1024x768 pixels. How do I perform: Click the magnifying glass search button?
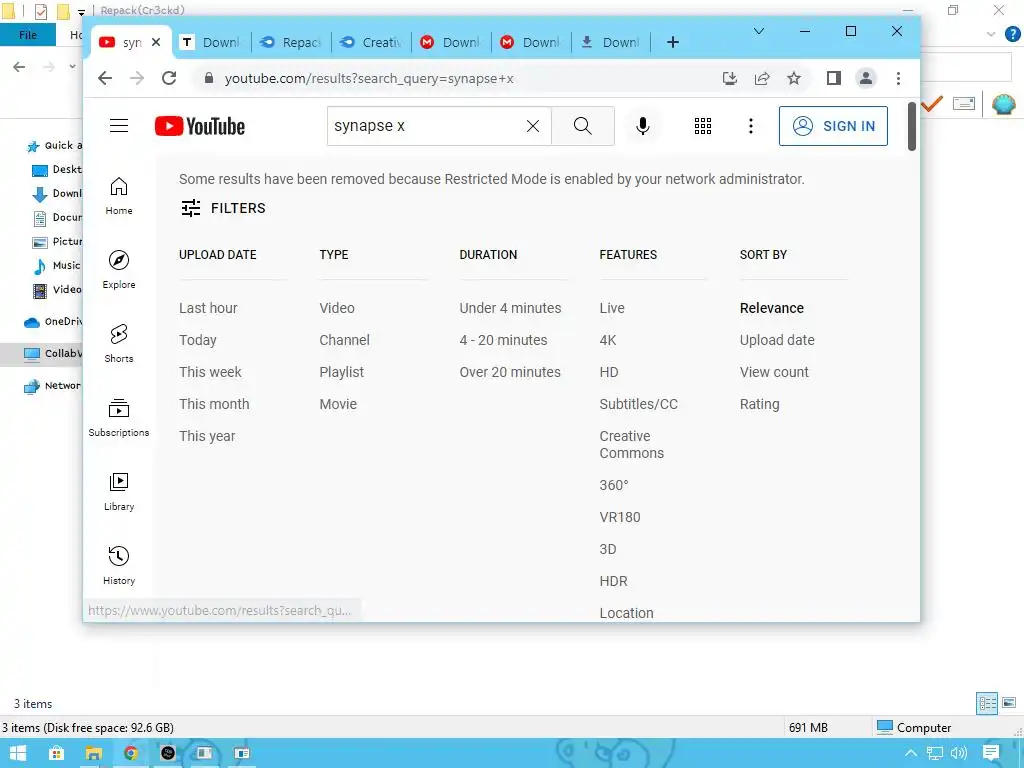tap(583, 126)
